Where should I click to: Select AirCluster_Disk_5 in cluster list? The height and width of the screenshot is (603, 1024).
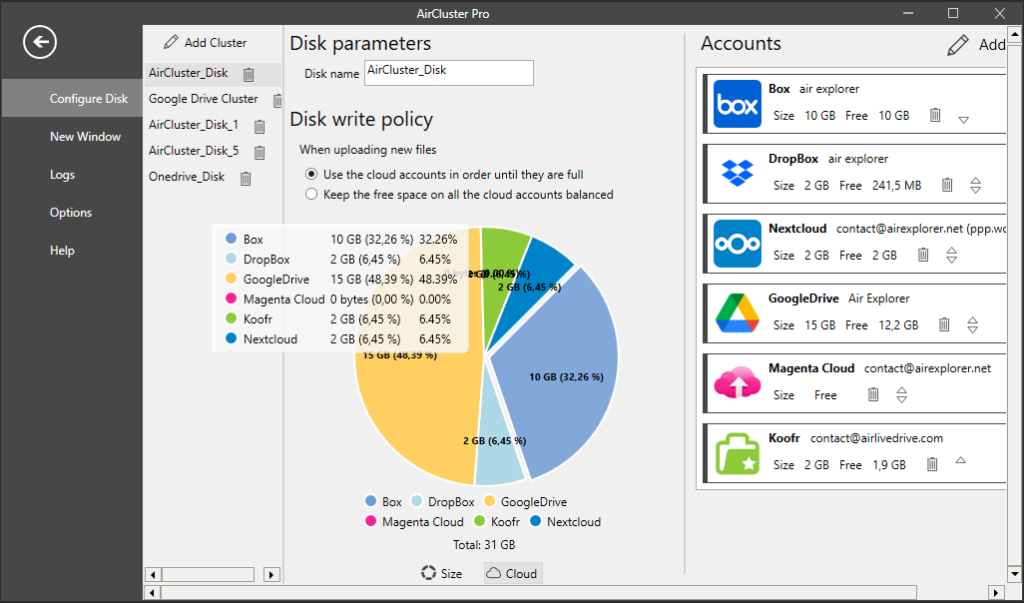coord(193,150)
